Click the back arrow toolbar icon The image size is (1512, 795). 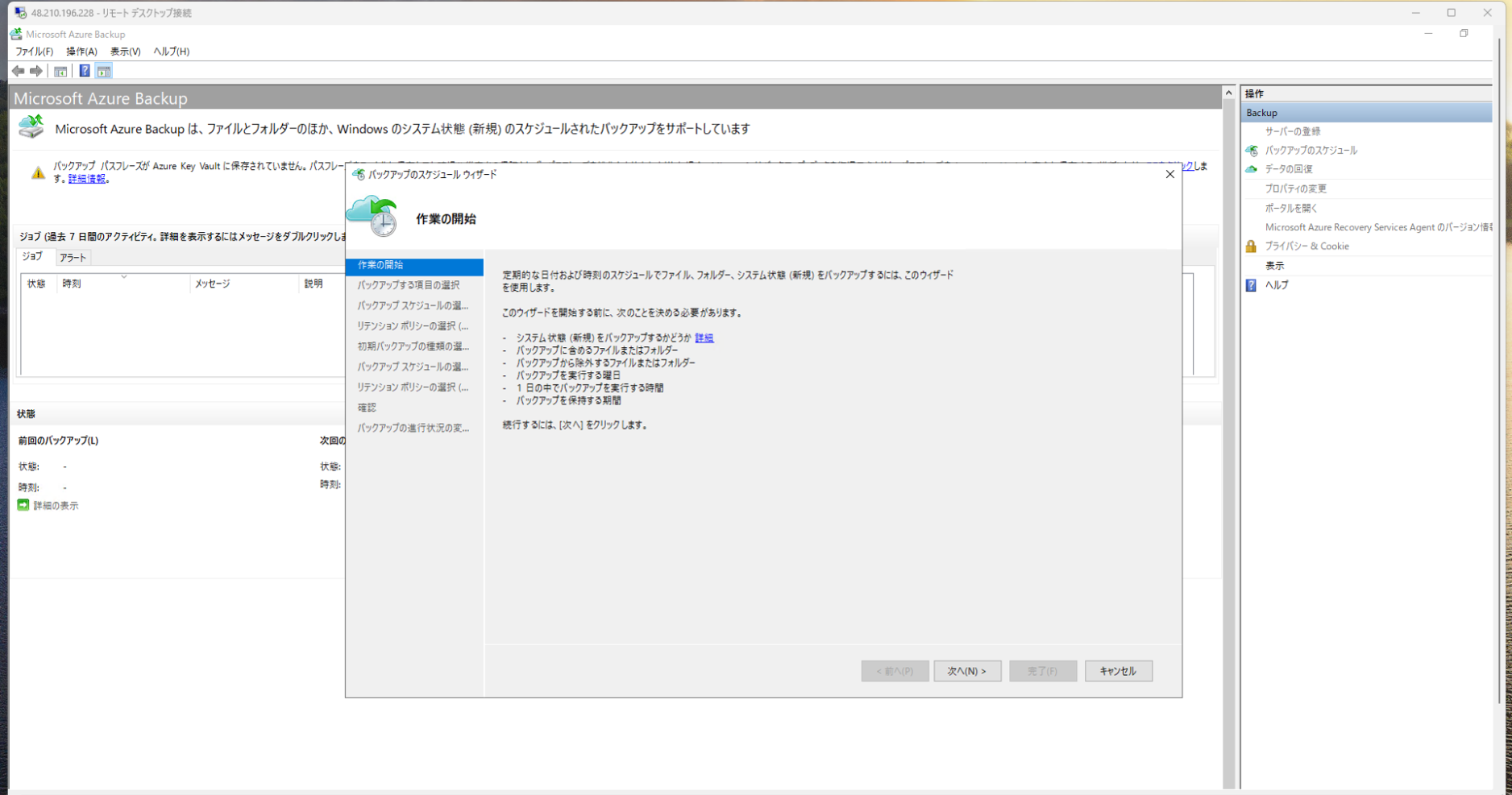(x=18, y=71)
